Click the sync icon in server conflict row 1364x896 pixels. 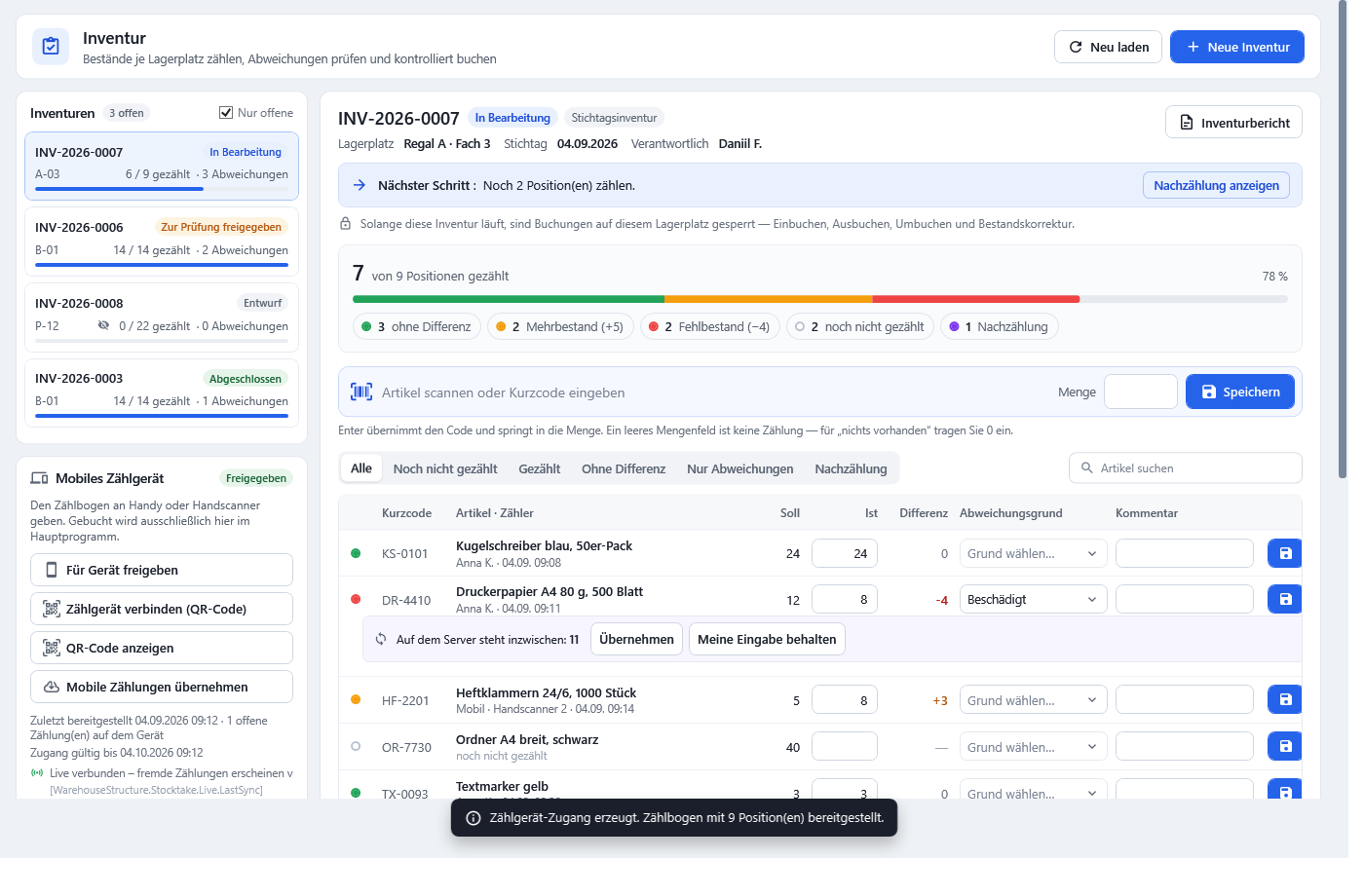click(381, 639)
